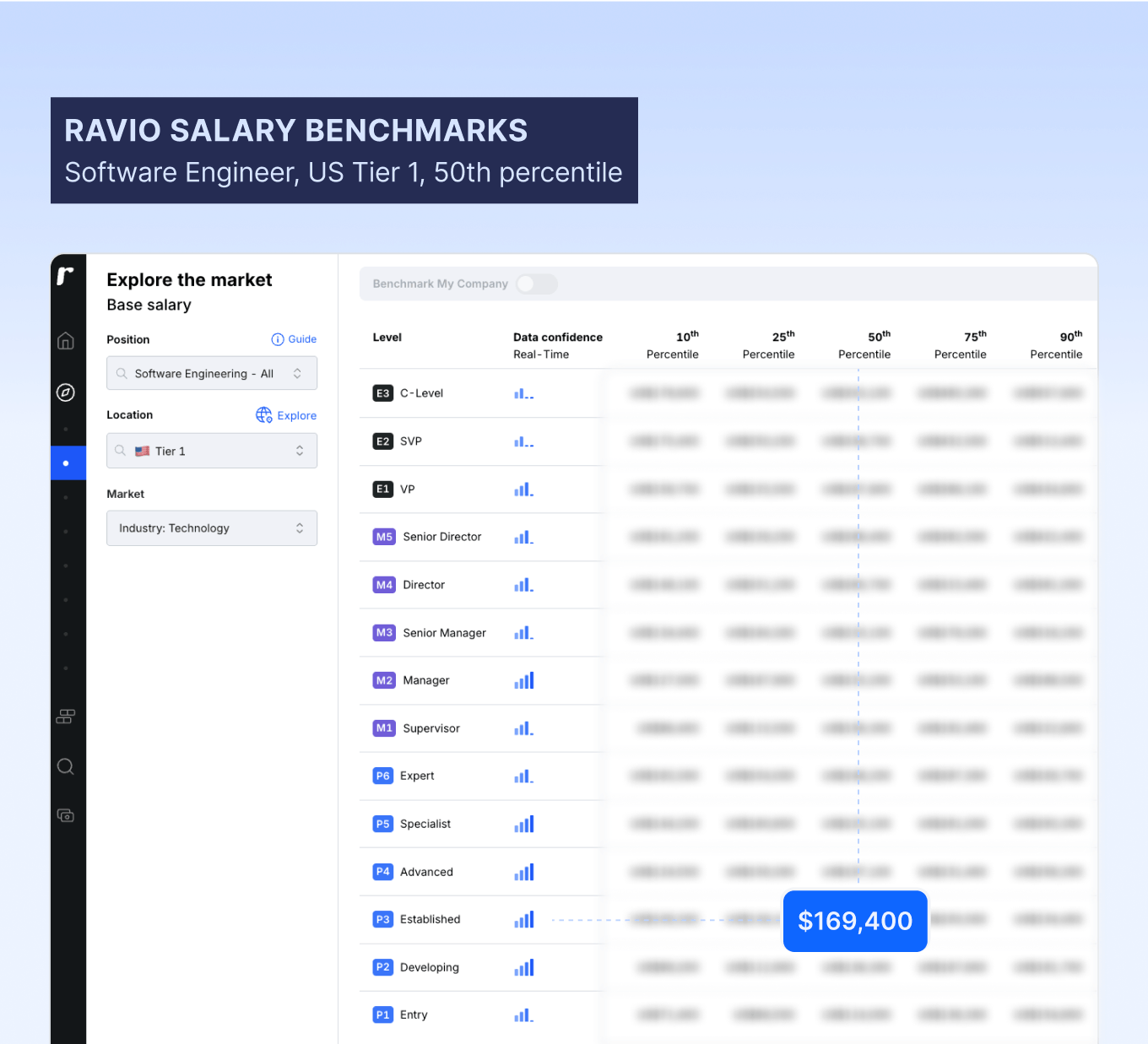1148x1044 pixels.
Task: Click the Market field label
Action: click(125, 494)
